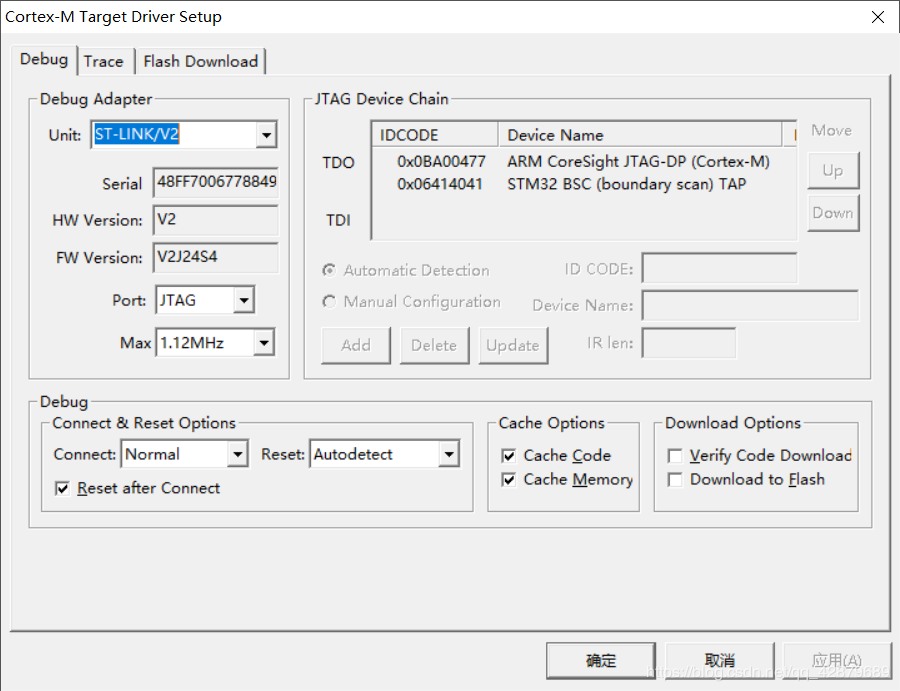Switch to the Trace tab
900x691 pixels.
(104, 61)
